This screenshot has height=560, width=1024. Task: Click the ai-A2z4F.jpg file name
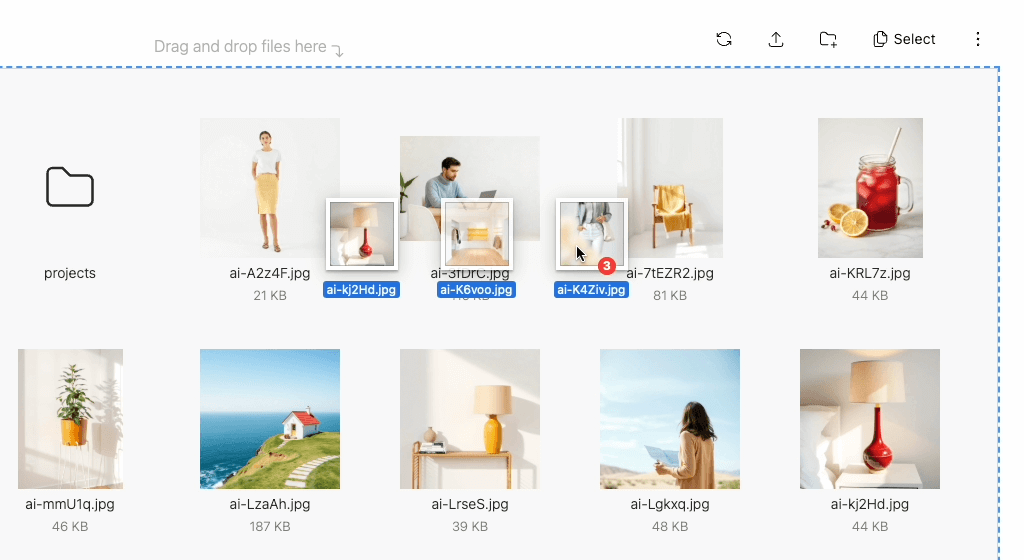click(270, 273)
